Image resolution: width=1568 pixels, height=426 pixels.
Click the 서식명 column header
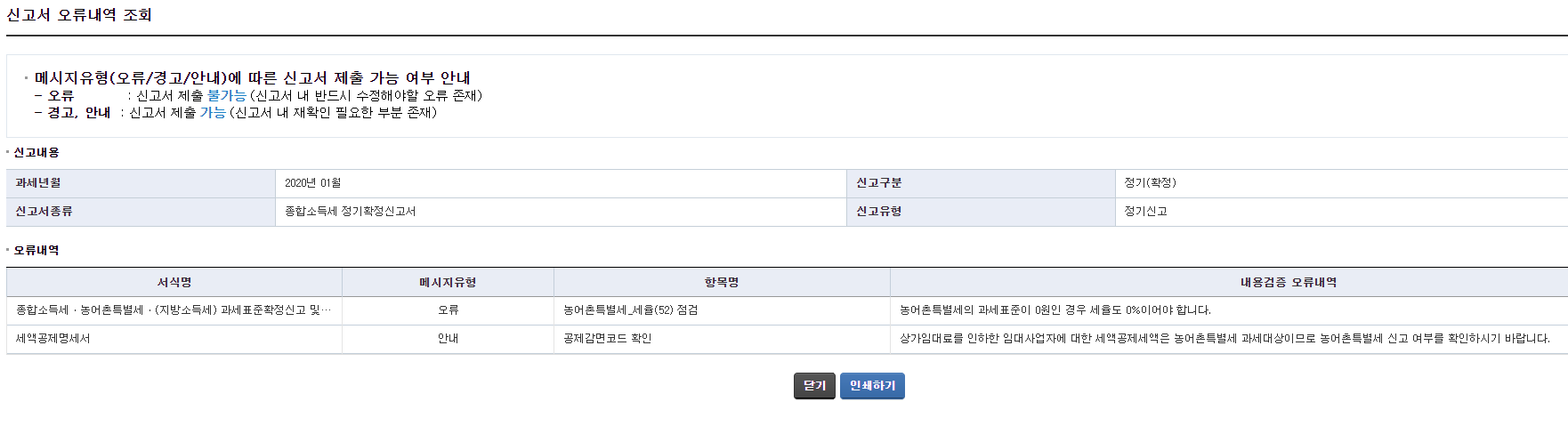[174, 283]
